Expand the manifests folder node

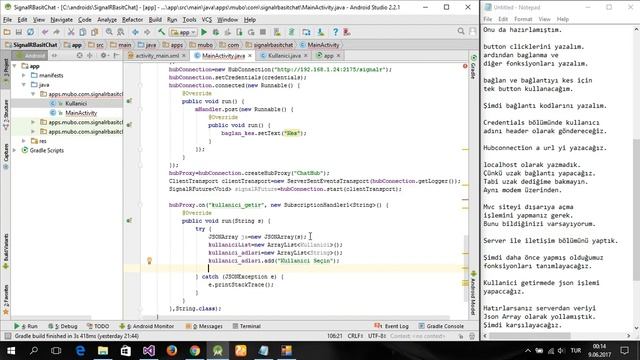pyautogui.click(x=24, y=75)
